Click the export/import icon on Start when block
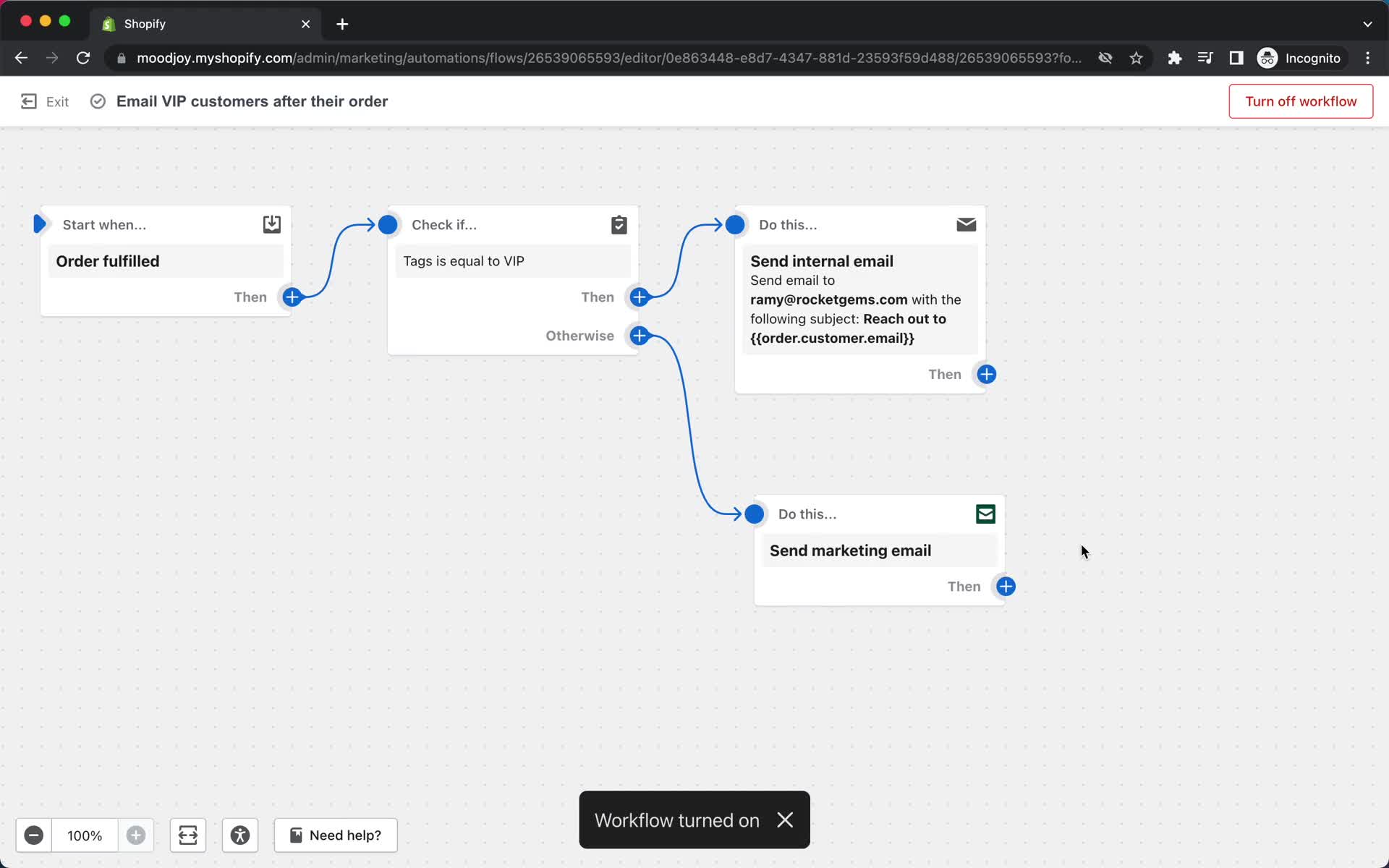 [x=271, y=224]
